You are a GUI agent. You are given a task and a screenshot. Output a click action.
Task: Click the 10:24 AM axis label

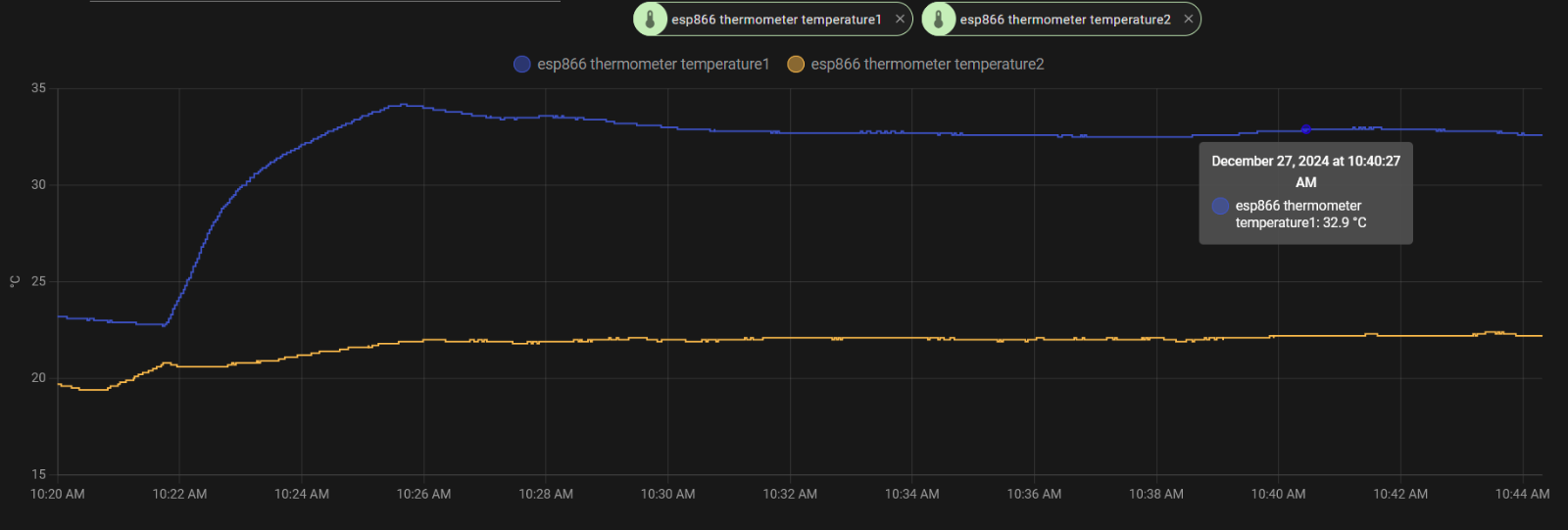coord(302,494)
